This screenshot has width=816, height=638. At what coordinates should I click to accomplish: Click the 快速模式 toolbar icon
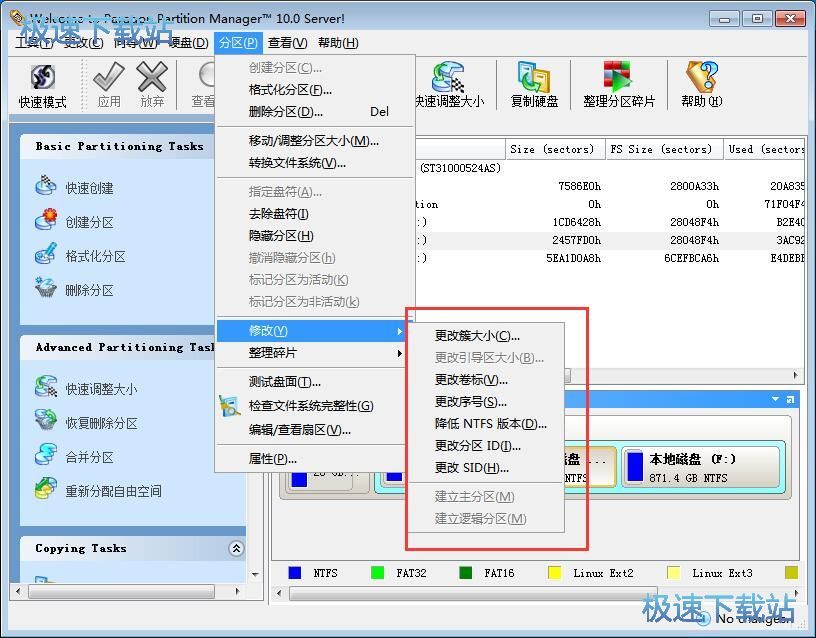[43, 77]
